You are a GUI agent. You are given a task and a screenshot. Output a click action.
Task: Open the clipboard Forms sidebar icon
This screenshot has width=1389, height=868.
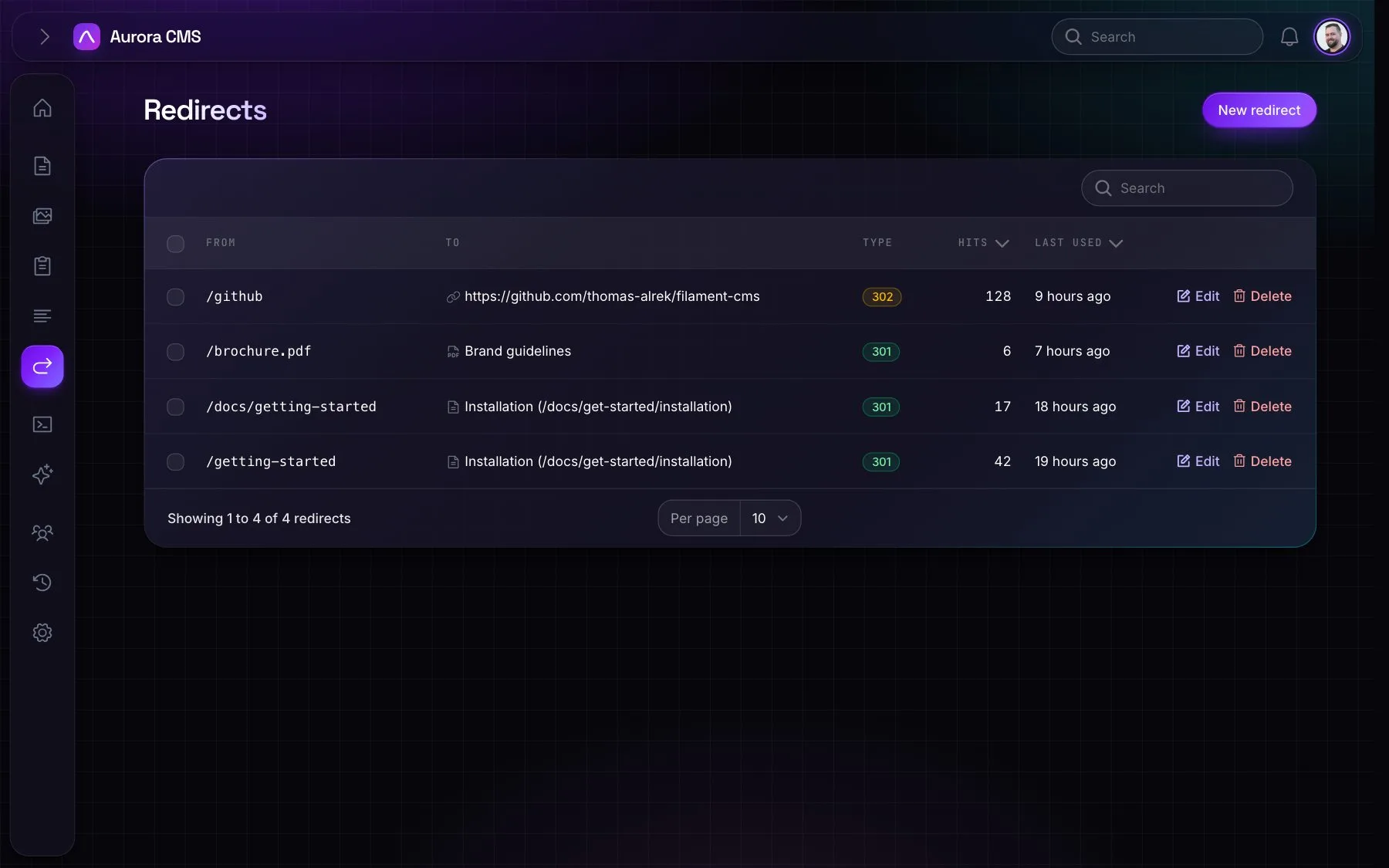[x=42, y=266]
